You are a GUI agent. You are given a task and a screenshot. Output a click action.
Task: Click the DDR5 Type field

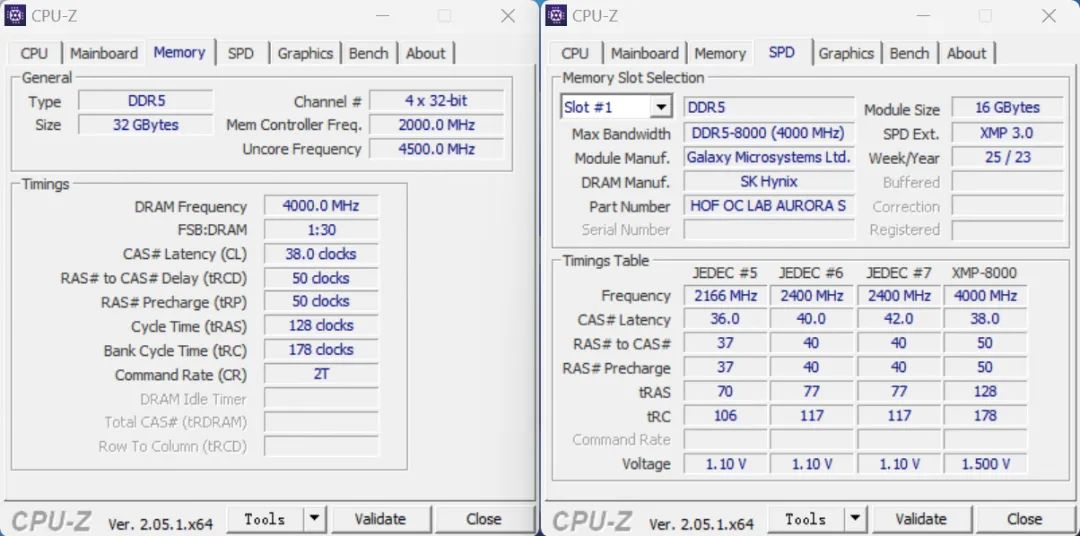pos(146,101)
